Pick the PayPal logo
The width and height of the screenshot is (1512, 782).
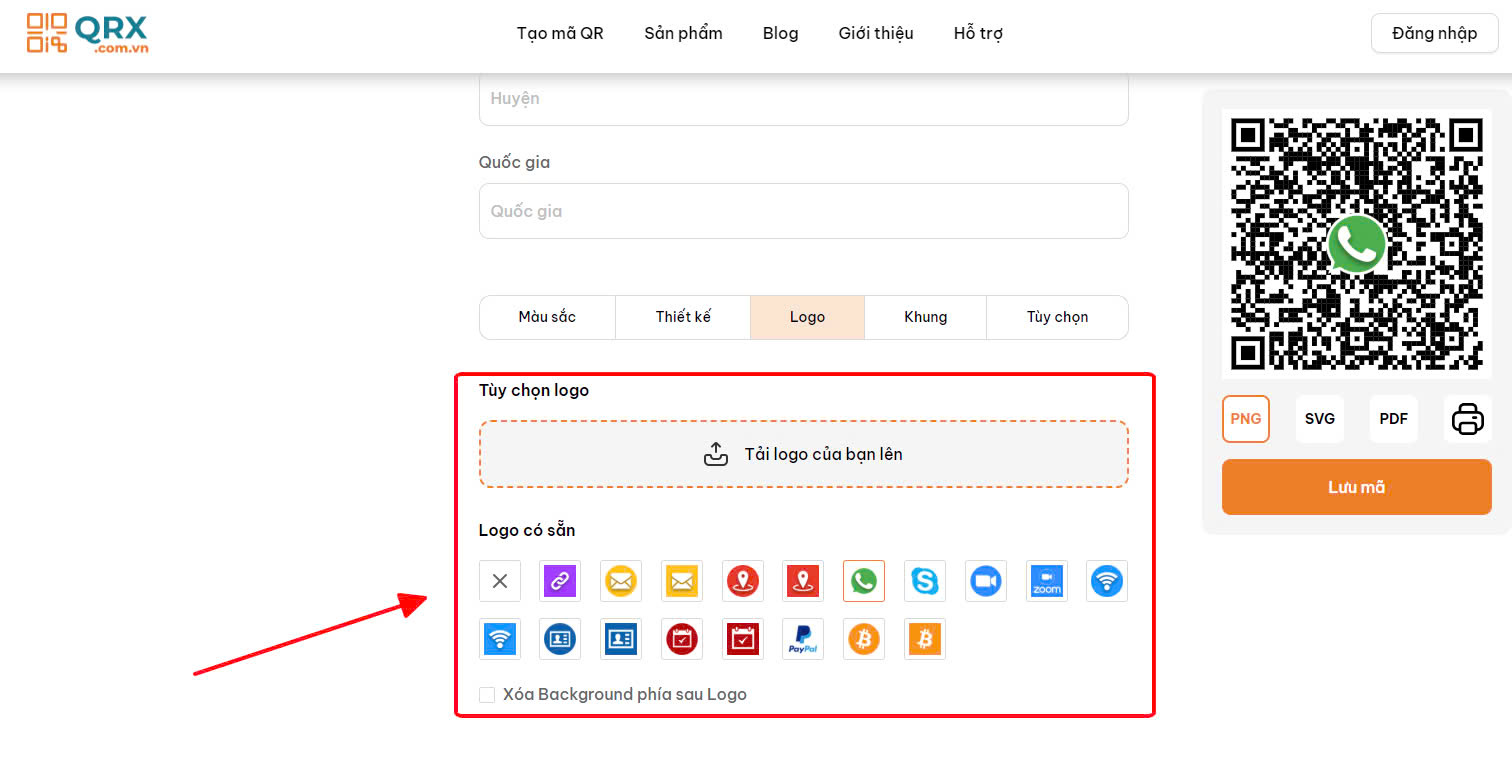(x=803, y=639)
